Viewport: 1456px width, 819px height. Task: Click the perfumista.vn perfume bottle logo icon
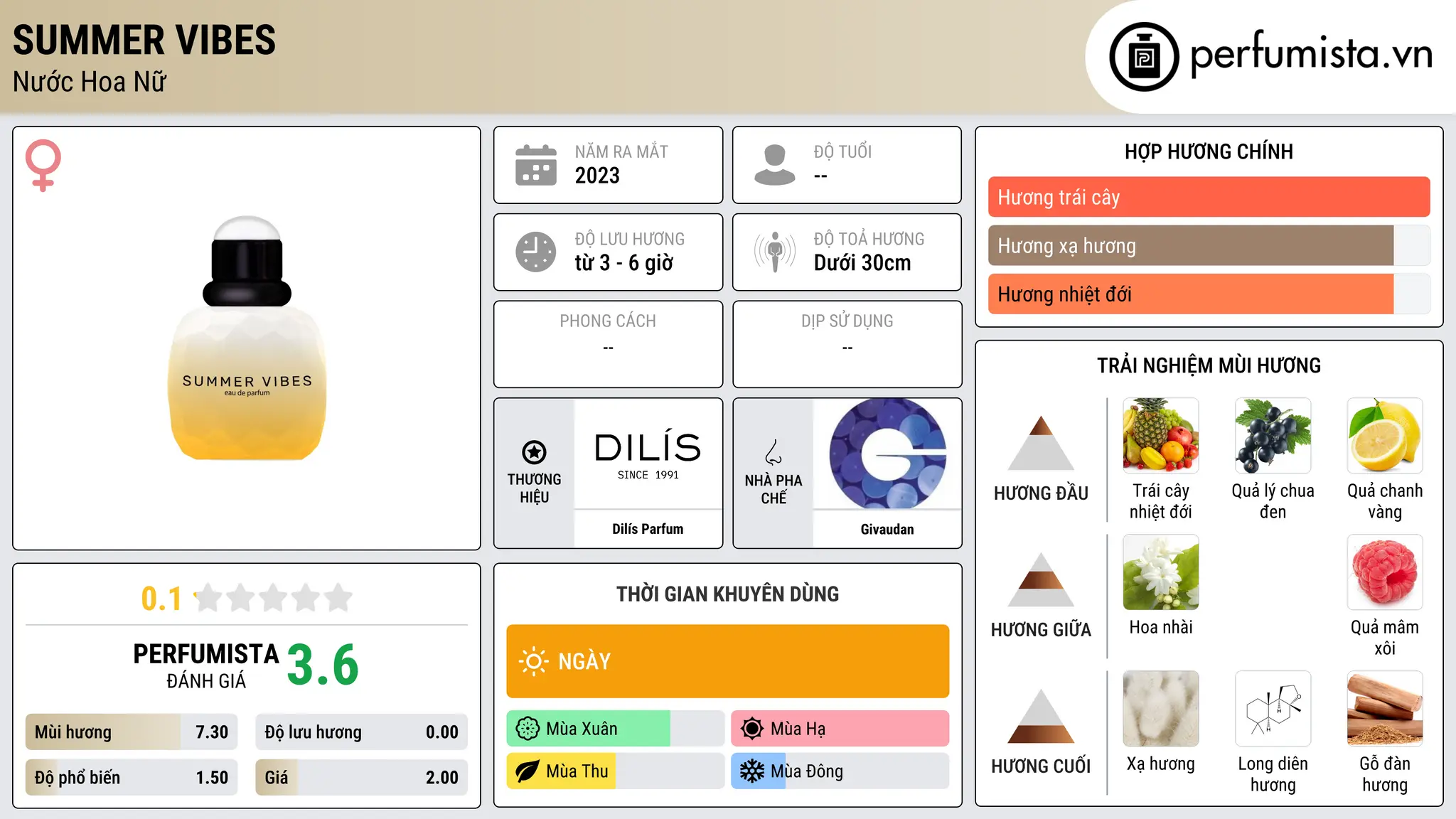coord(1144,57)
